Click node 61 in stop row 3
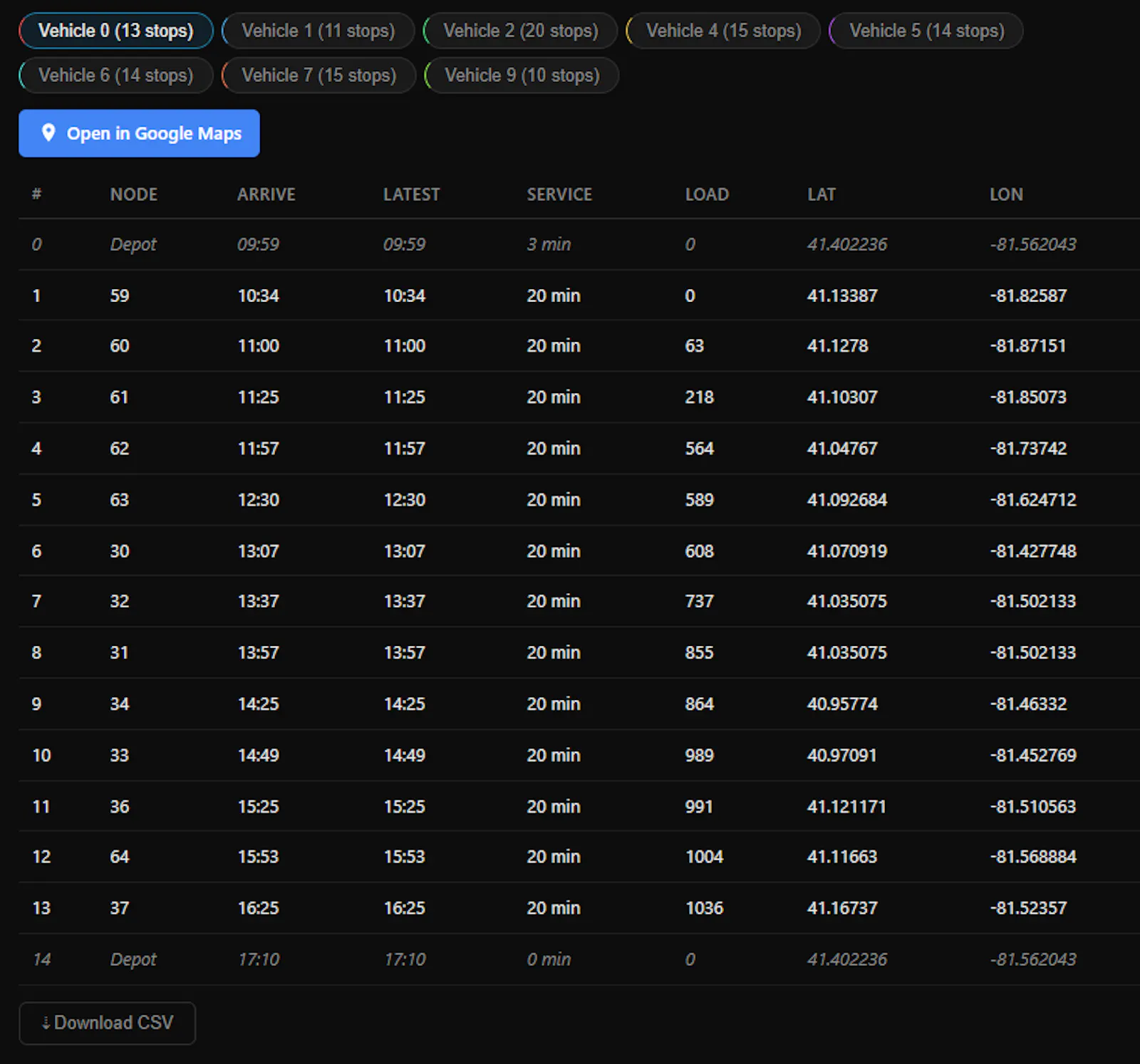1140x1064 pixels. (119, 397)
